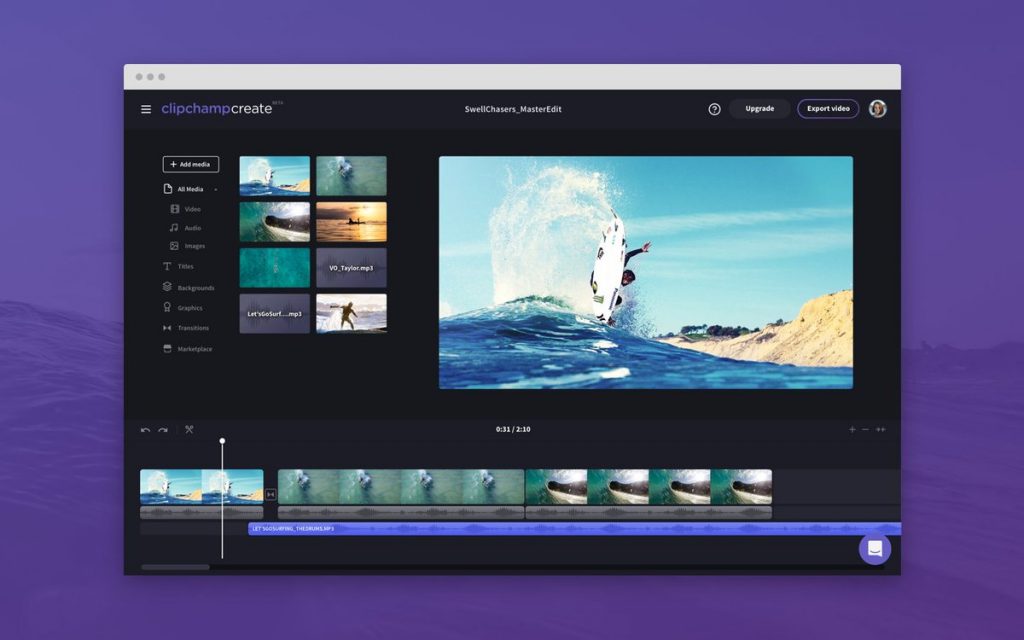Click the Upgrade button

(759, 109)
